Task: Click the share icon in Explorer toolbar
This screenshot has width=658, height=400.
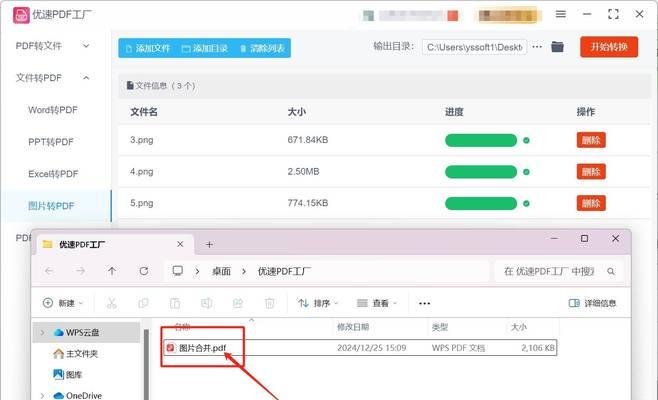Action: pos(238,303)
